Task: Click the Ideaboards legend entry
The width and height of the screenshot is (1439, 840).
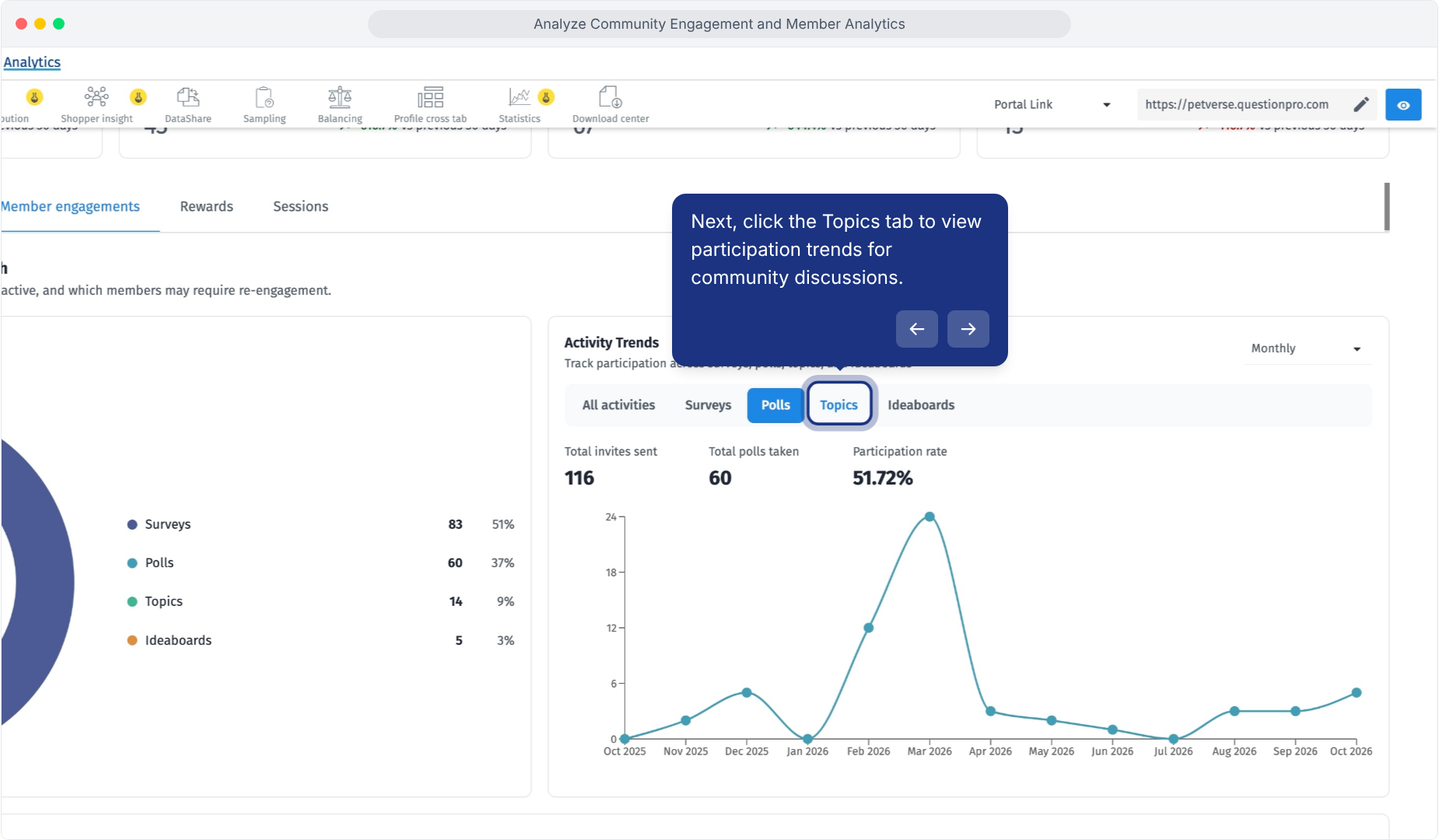Action: pos(320,640)
